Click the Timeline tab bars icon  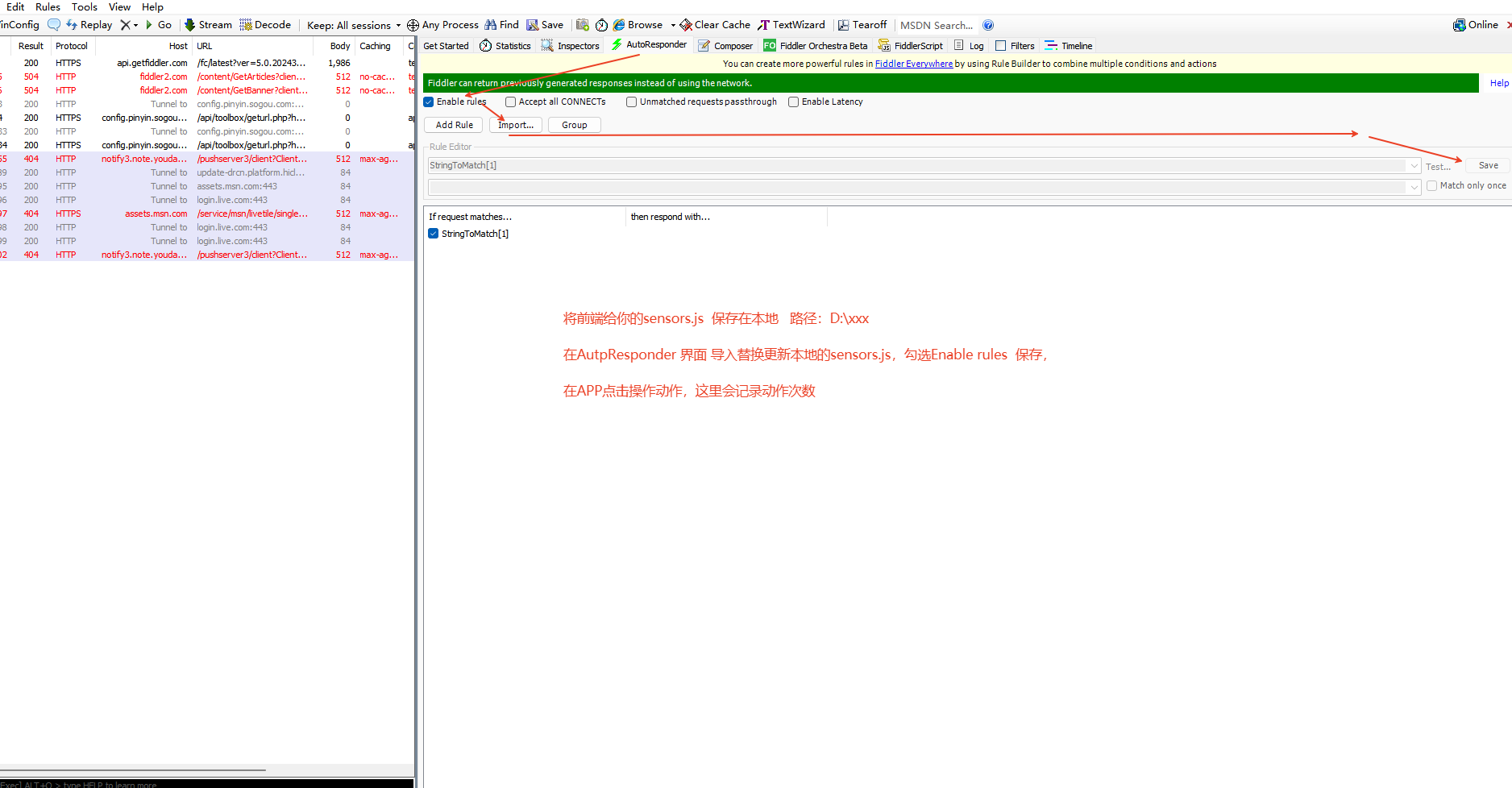tap(1051, 46)
